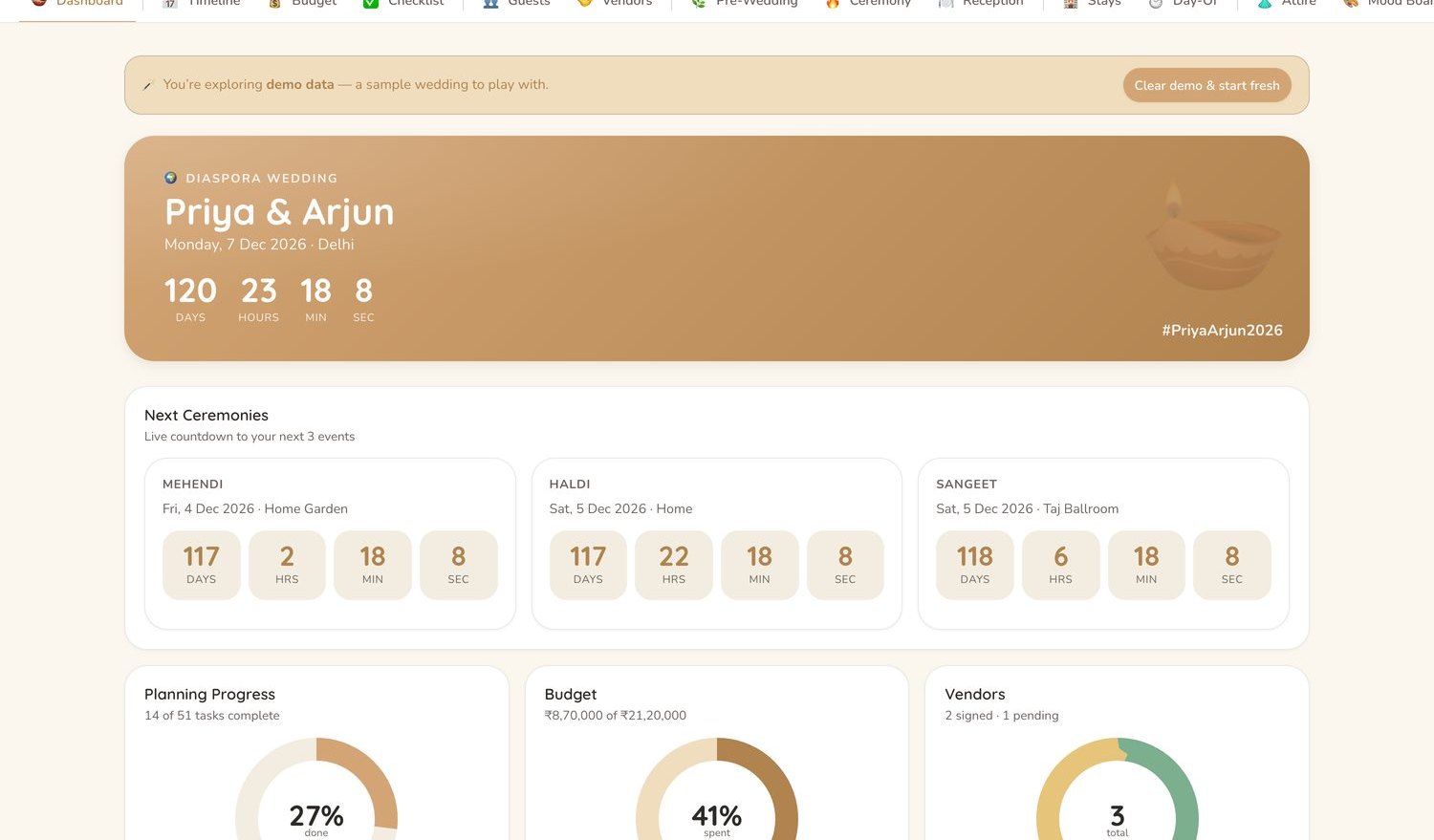The width and height of the screenshot is (1434, 840).
Task: Click the 120 DAYS countdown in hero
Action: pos(190,299)
